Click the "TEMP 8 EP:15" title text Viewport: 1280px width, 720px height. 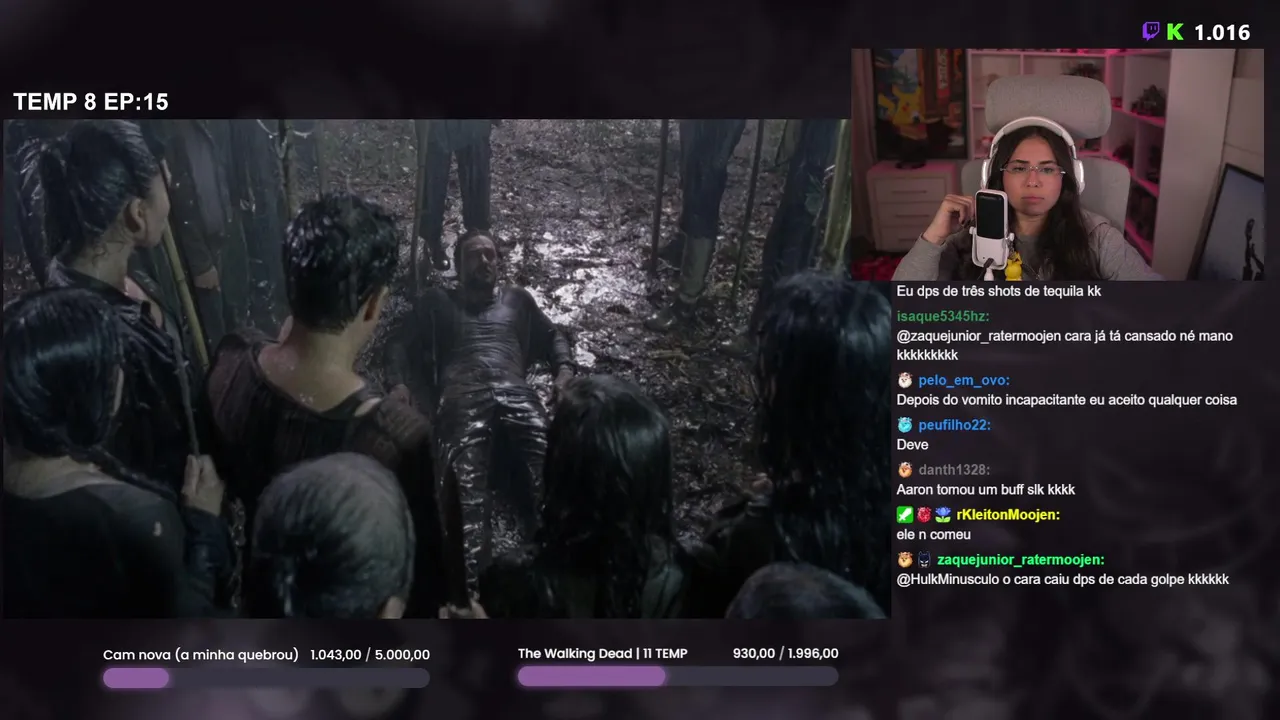(91, 102)
